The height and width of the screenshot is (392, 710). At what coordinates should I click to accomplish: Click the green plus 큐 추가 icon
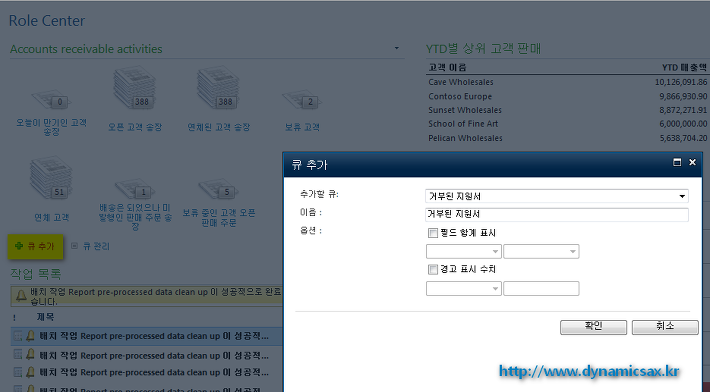coord(19,246)
